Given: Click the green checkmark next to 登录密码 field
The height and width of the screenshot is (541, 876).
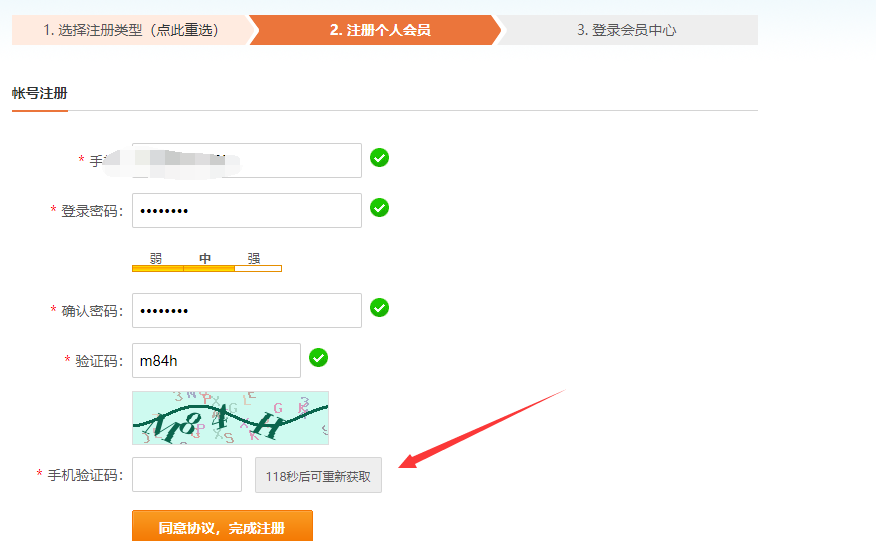Looking at the screenshot, I should tap(379, 207).
